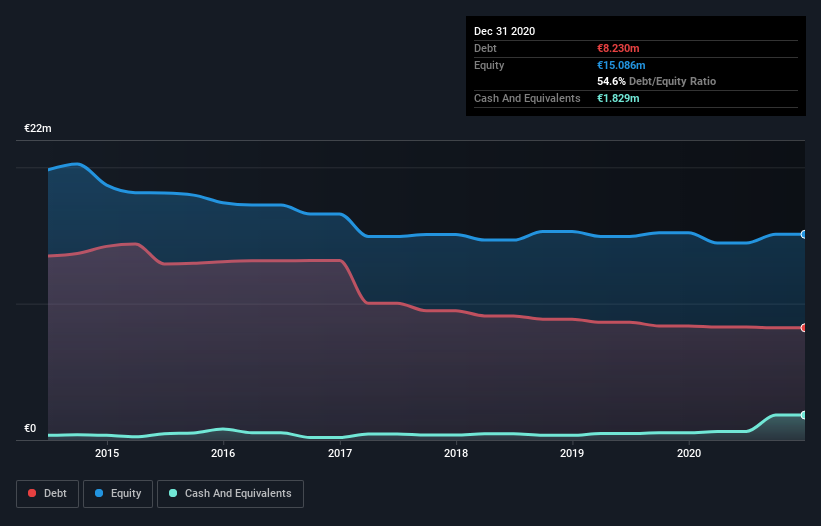Click the 2017 x-axis label

click(340, 453)
